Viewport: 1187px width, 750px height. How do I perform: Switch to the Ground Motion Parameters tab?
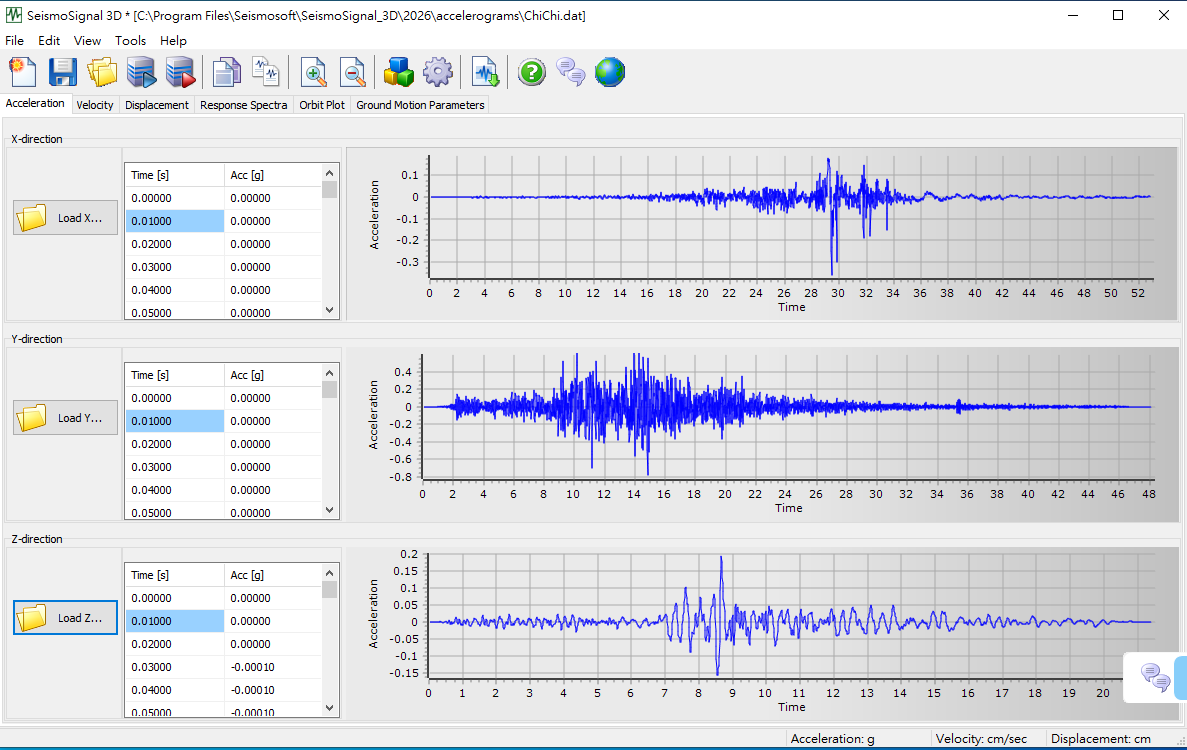[x=420, y=105]
